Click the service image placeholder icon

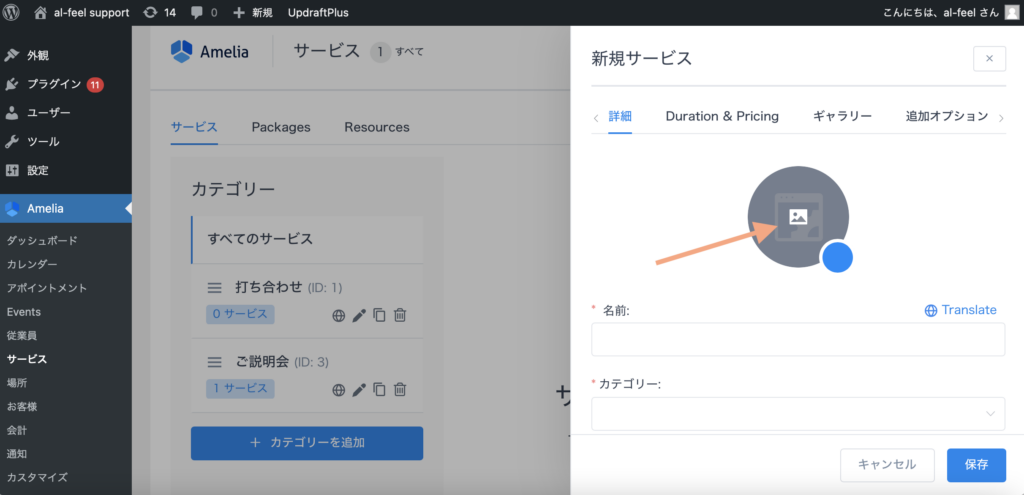pyautogui.click(x=798, y=216)
